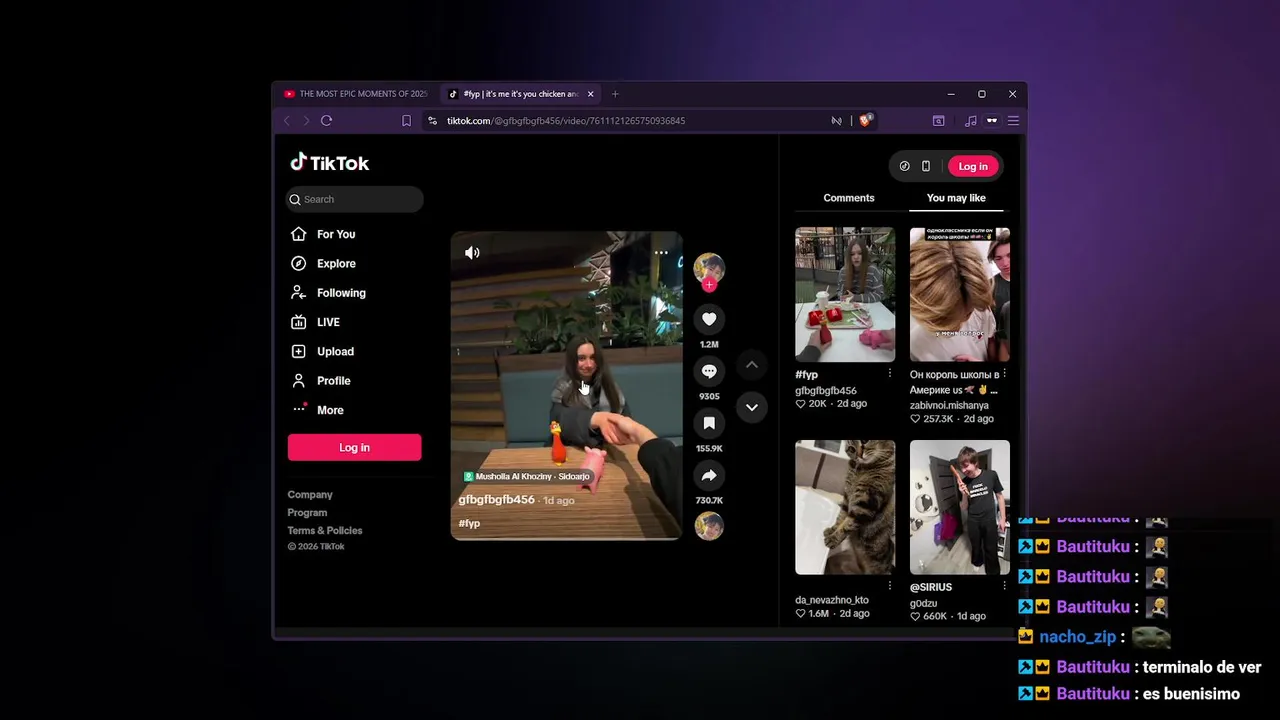Click g0dzu username
This screenshot has height=720, width=1280.
click(x=922, y=604)
